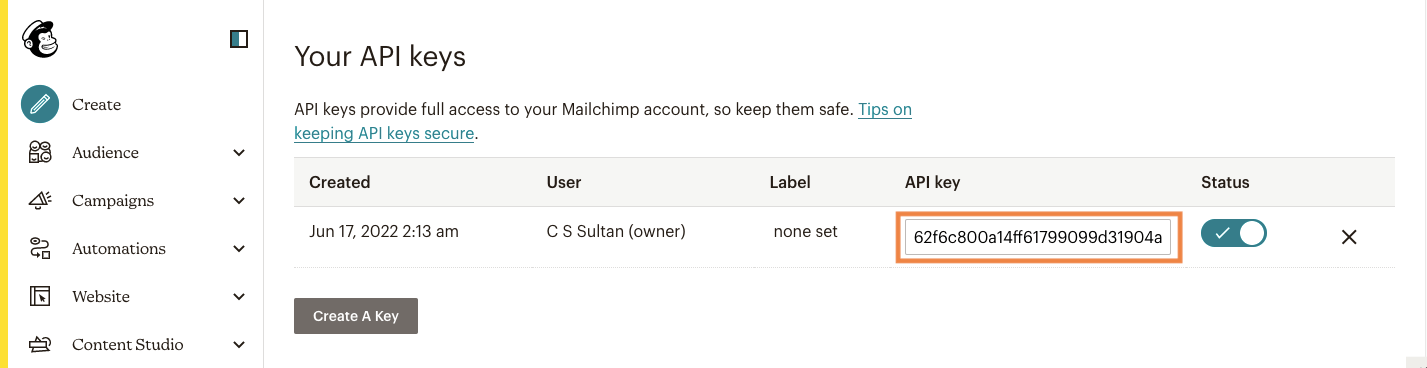1427x368 pixels.
Task: Toggle the API key status switch
Action: 1234,234
